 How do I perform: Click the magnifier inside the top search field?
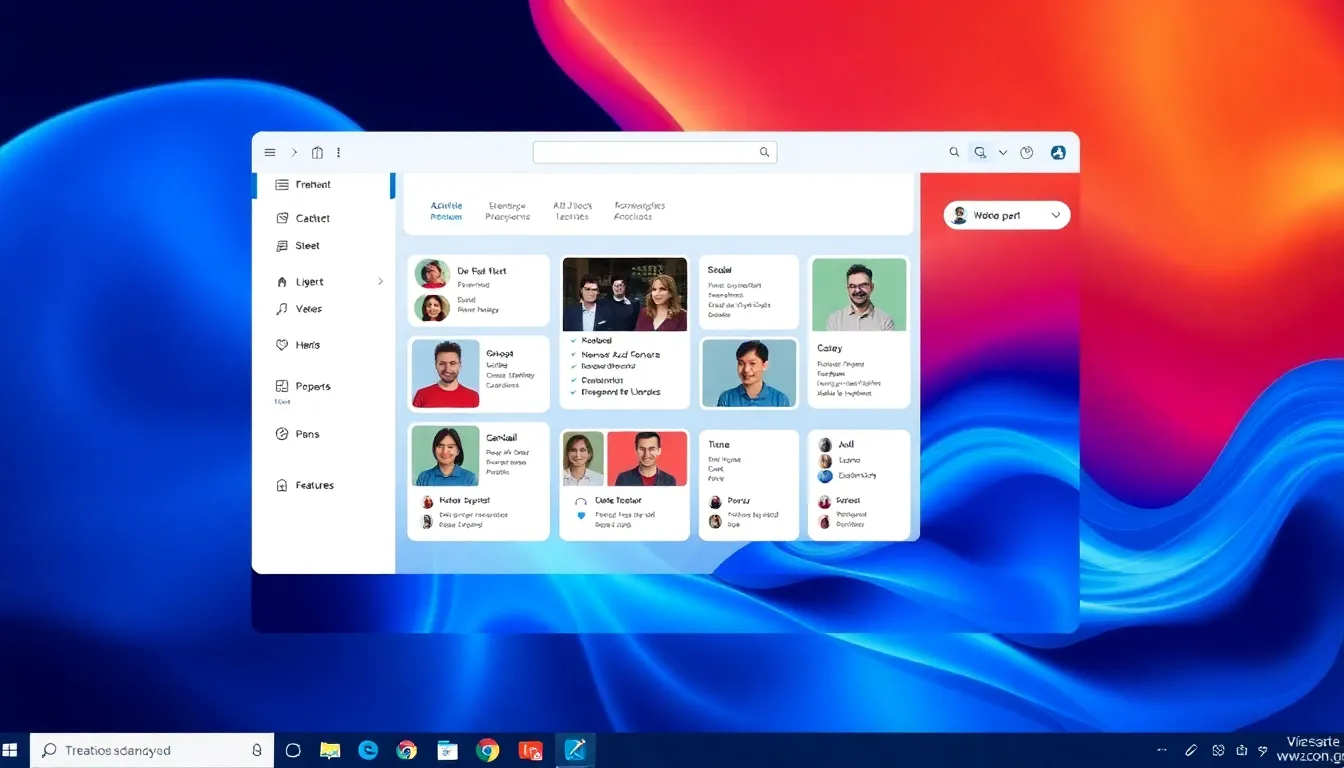tap(764, 153)
